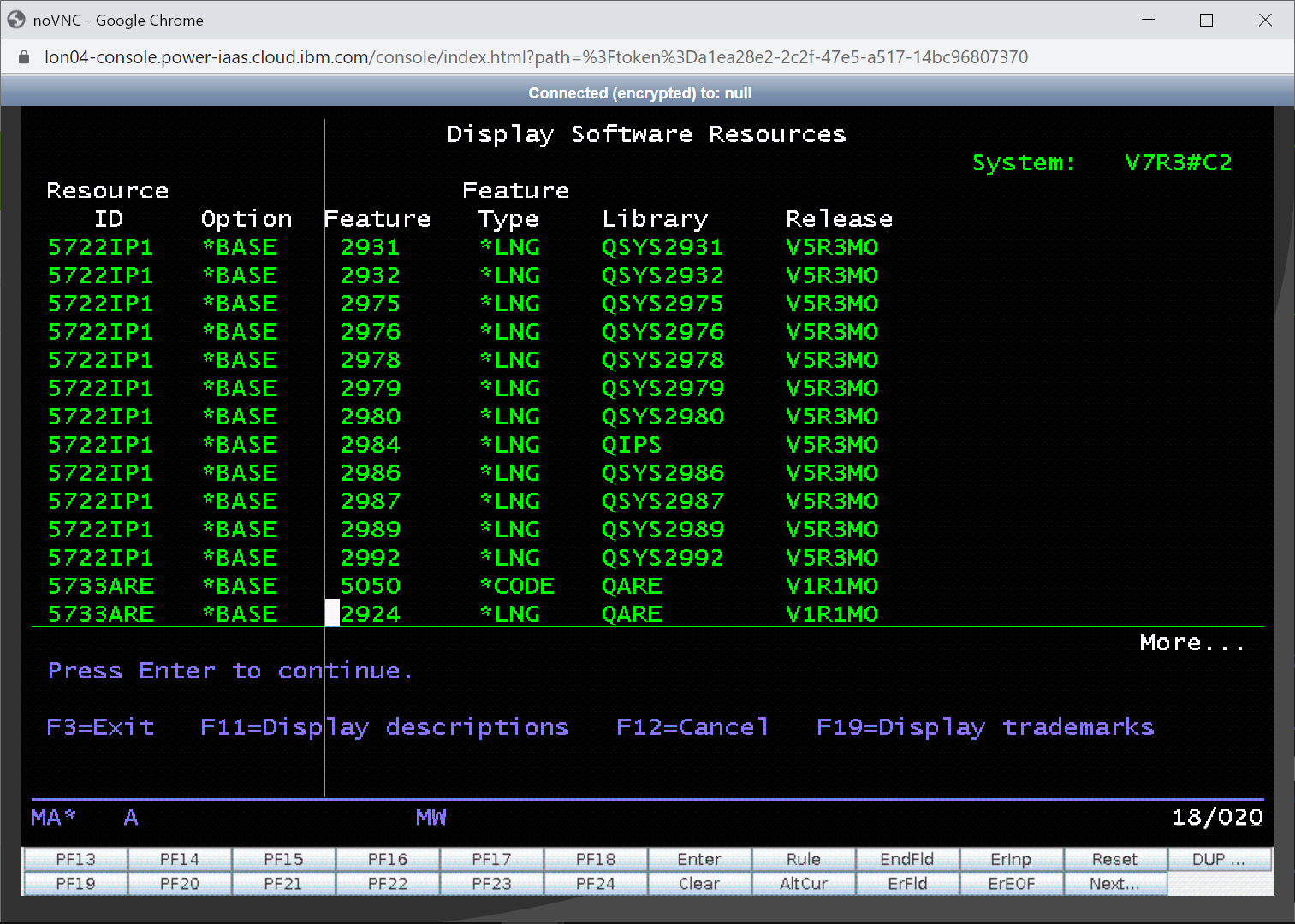
Task: Click the PF15 function key button
Action: coord(283,859)
